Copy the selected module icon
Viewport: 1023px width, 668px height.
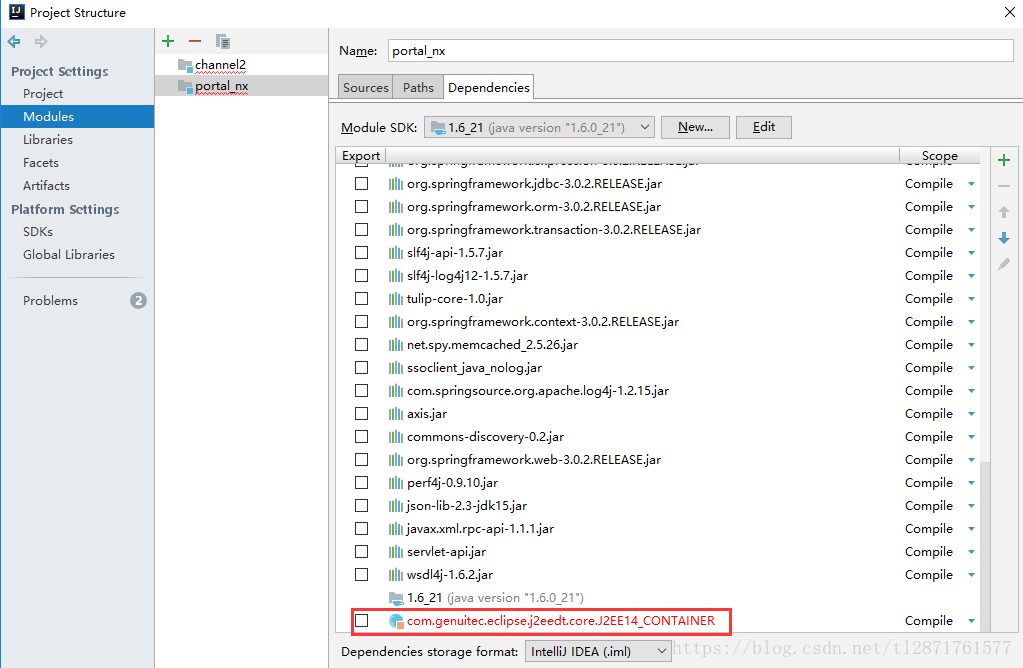click(x=222, y=42)
